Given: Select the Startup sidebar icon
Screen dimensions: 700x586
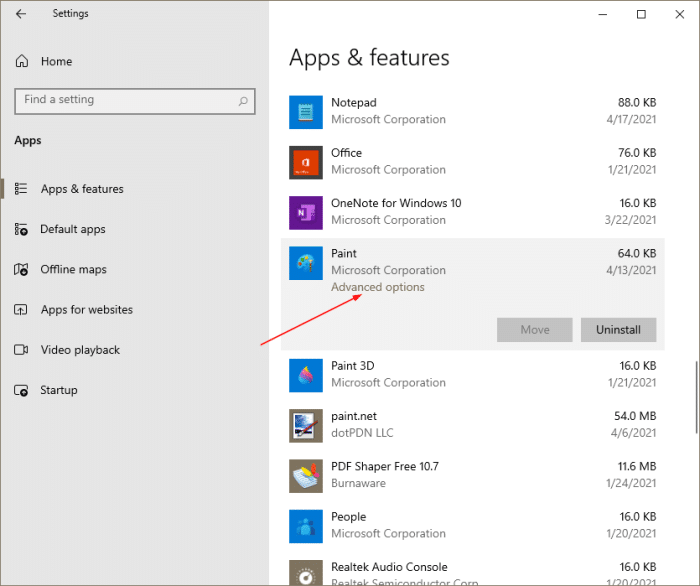Looking at the screenshot, I should tap(21, 390).
